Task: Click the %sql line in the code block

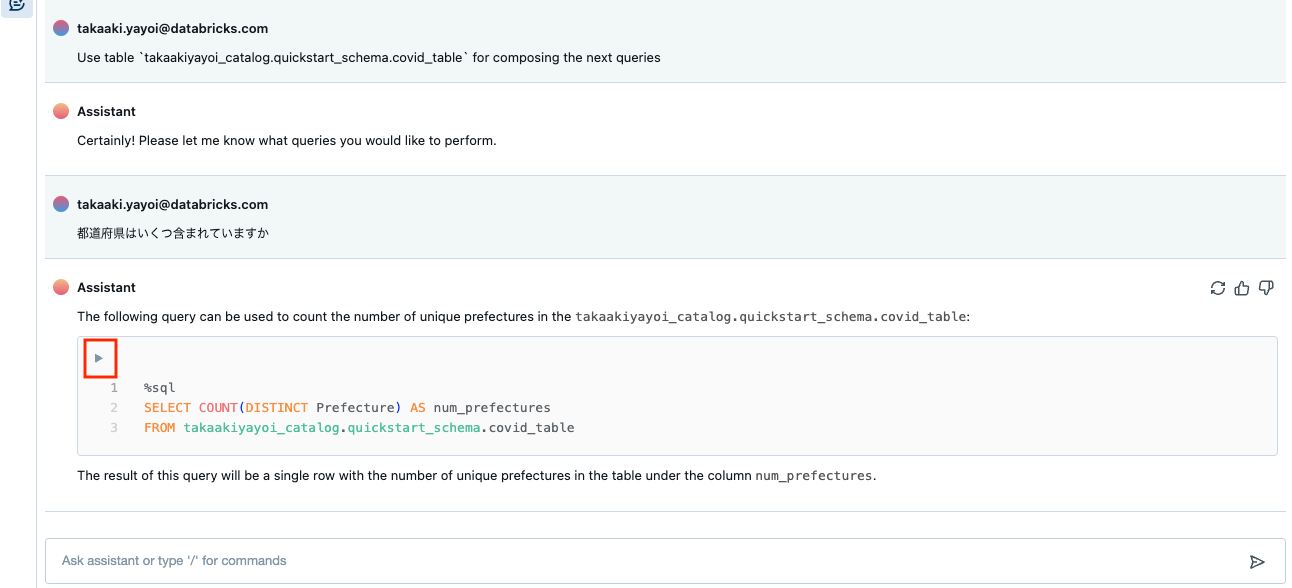Action: [x=159, y=388]
